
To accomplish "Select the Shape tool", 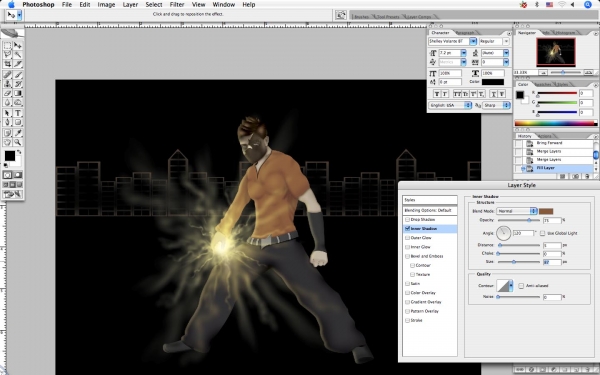I will tap(18, 122).
